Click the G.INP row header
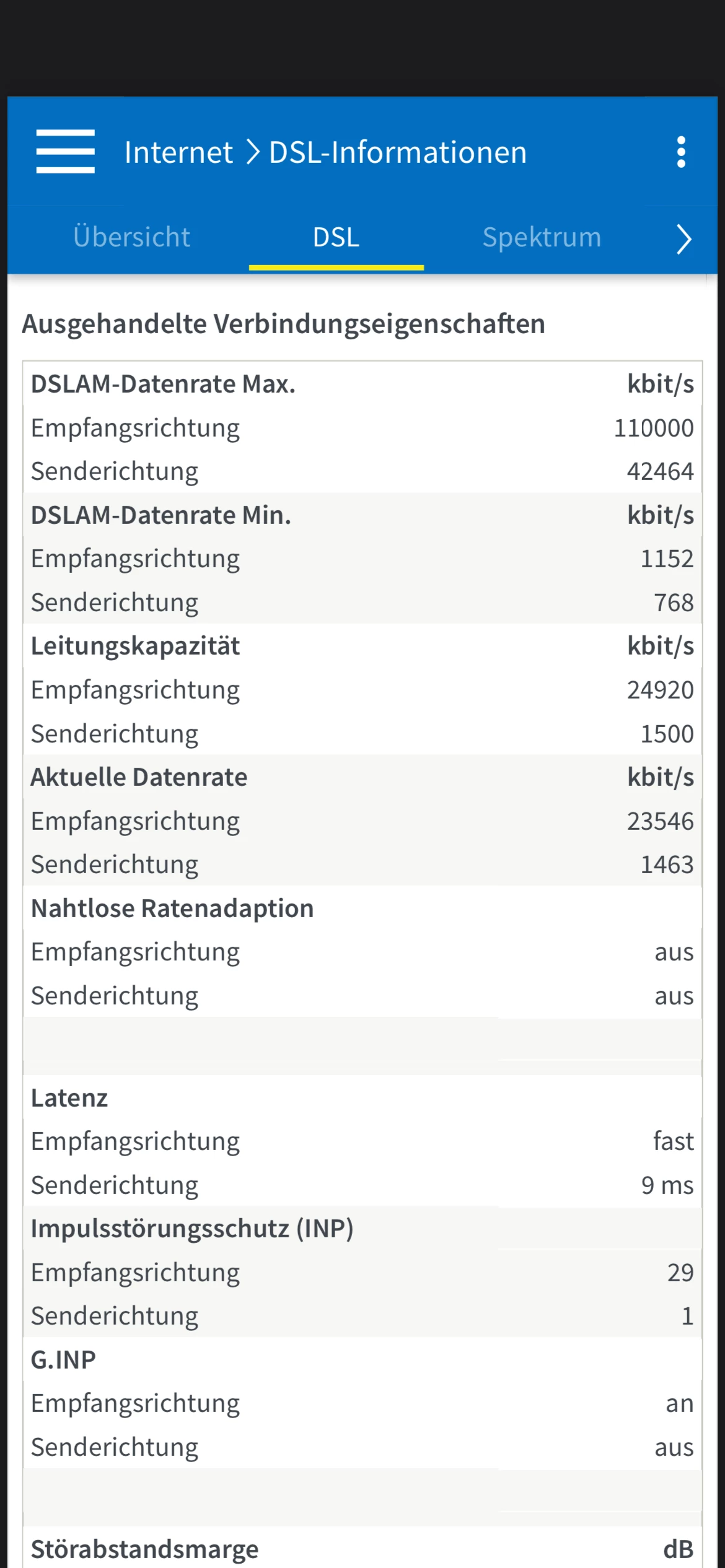Screen dimensions: 725x1568 pyautogui.click(x=63, y=1361)
